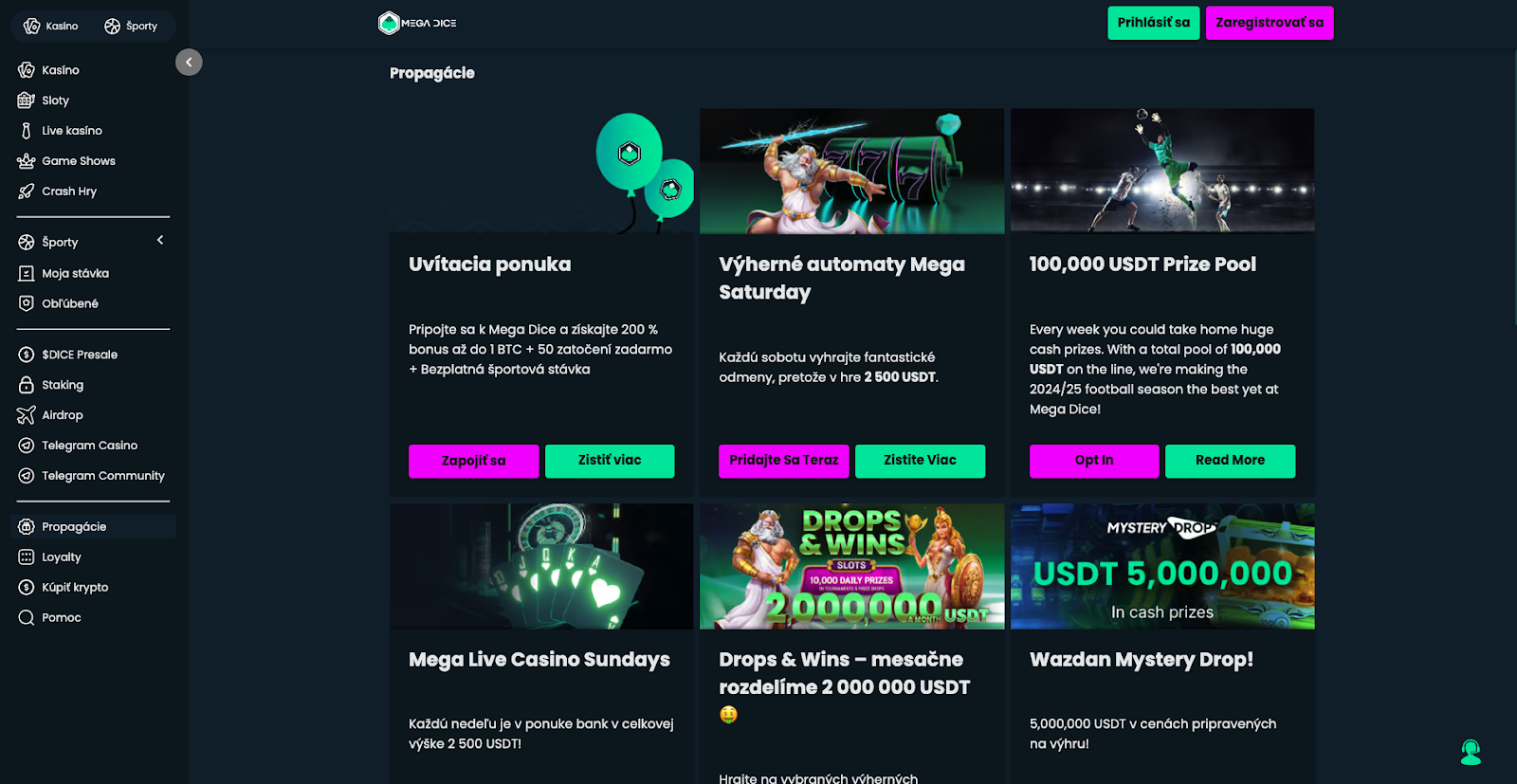Open live support chat headset icon
1517x784 pixels.
(x=1471, y=752)
